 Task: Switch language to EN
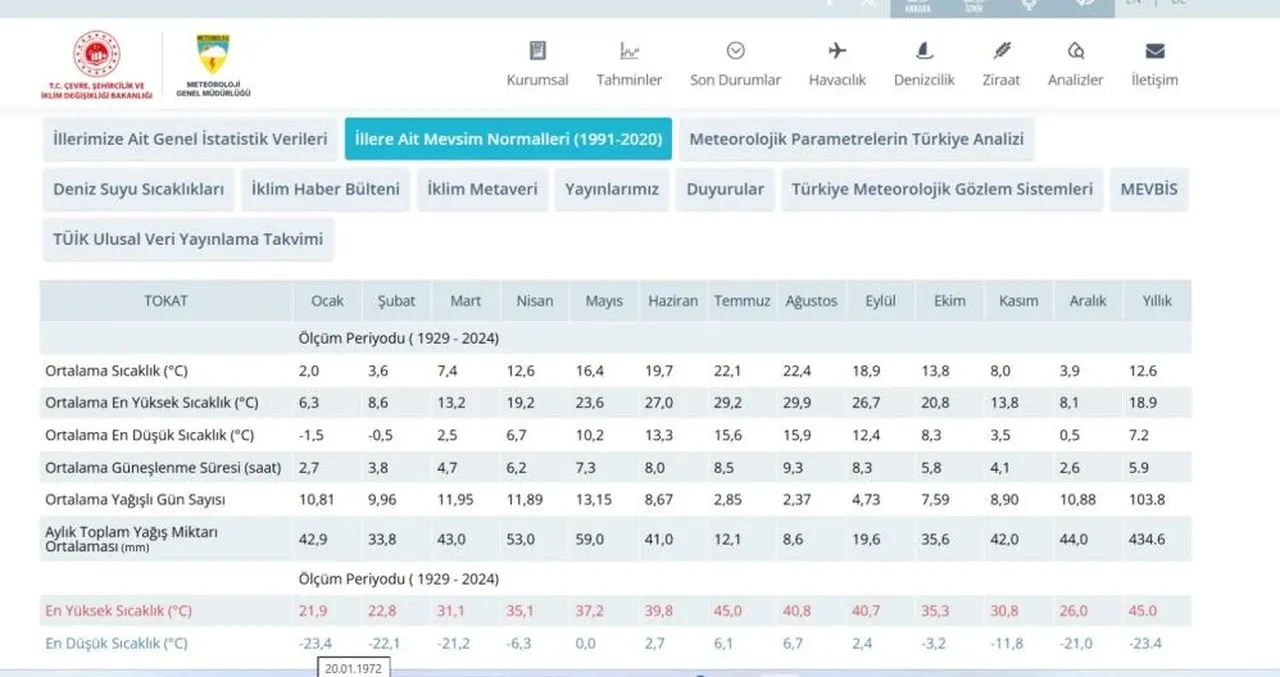[1133, 3]
